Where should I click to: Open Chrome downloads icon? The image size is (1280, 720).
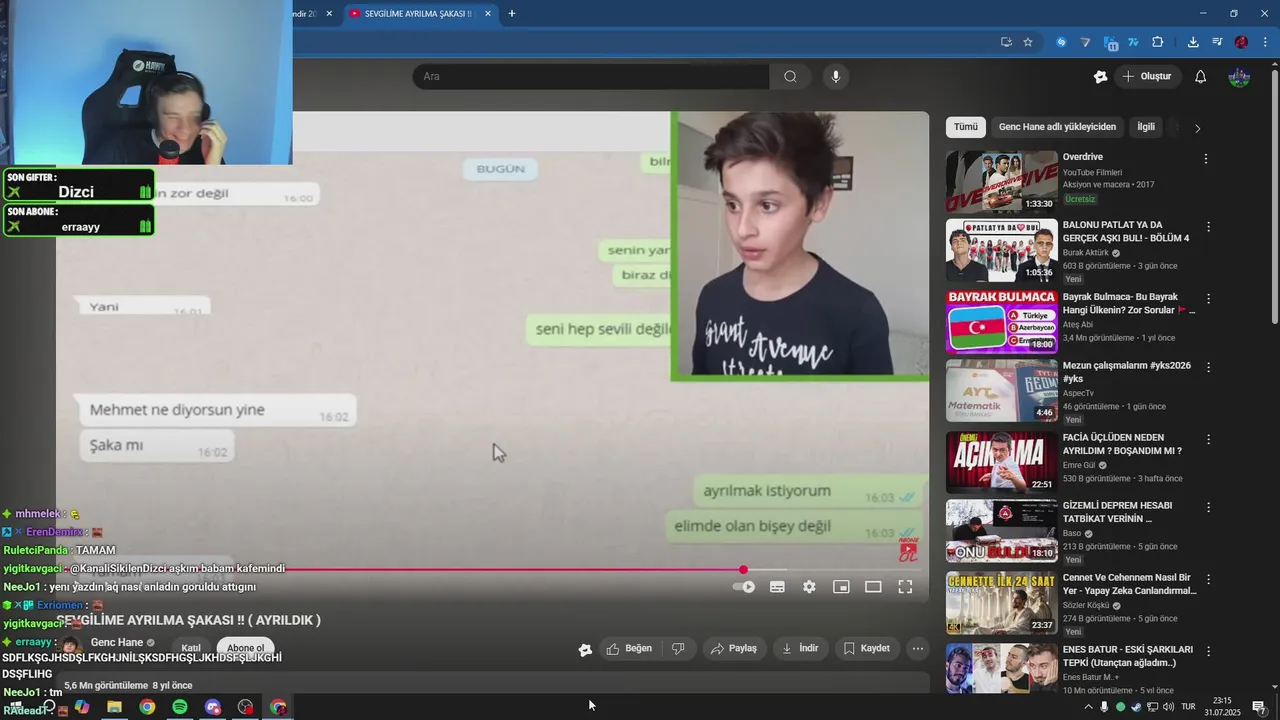click(1193, 42)
